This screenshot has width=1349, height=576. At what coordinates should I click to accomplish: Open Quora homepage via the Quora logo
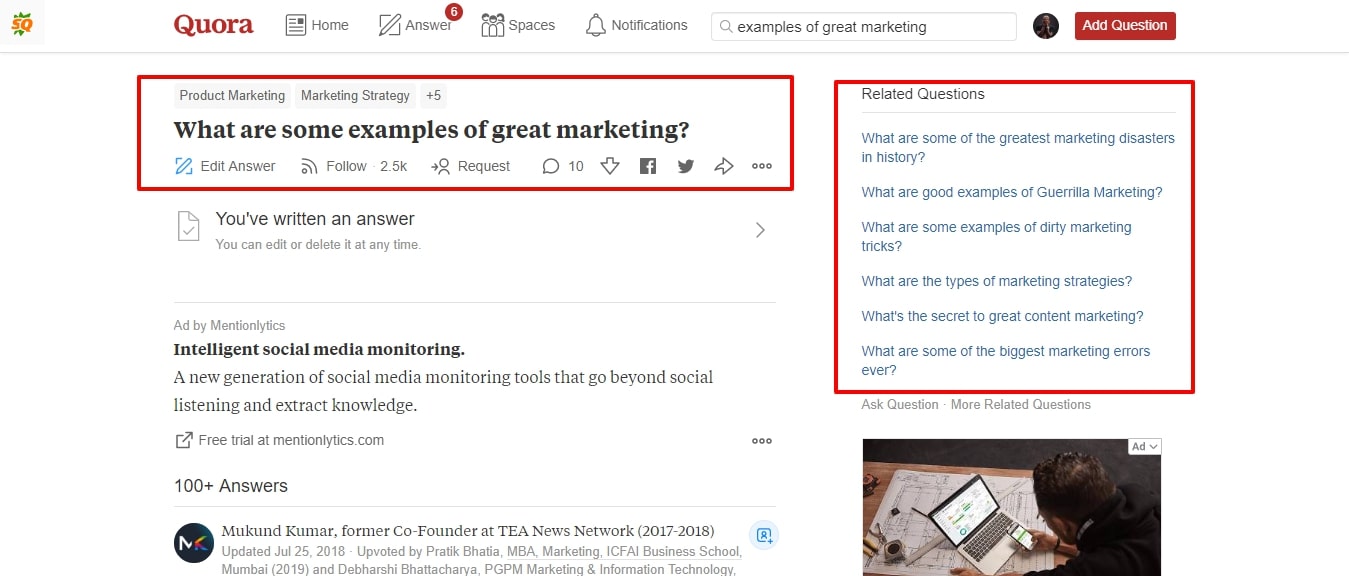pyautogui.click(x=213, y=25)
